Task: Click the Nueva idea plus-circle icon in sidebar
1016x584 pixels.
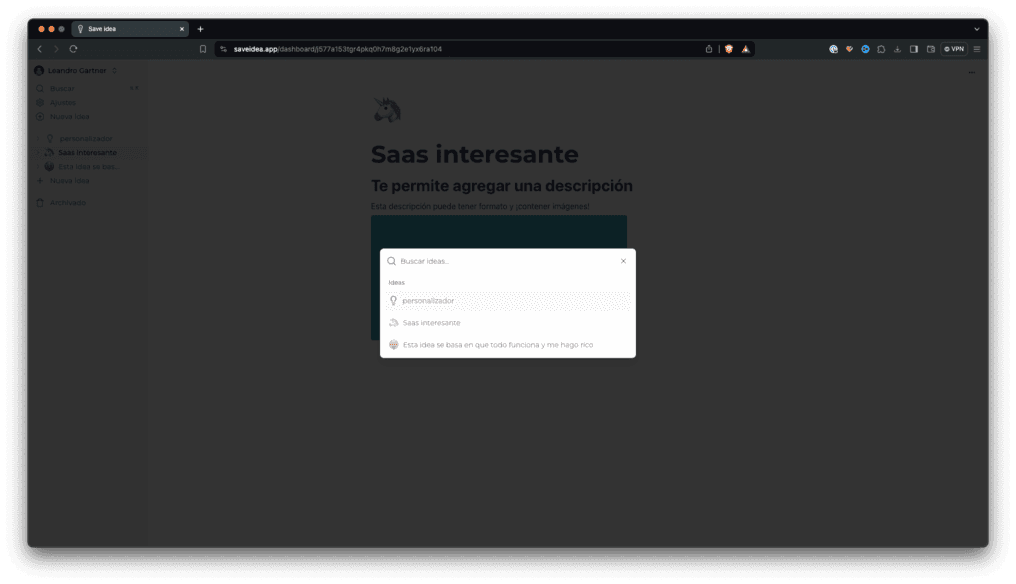Action: [40, 115]
